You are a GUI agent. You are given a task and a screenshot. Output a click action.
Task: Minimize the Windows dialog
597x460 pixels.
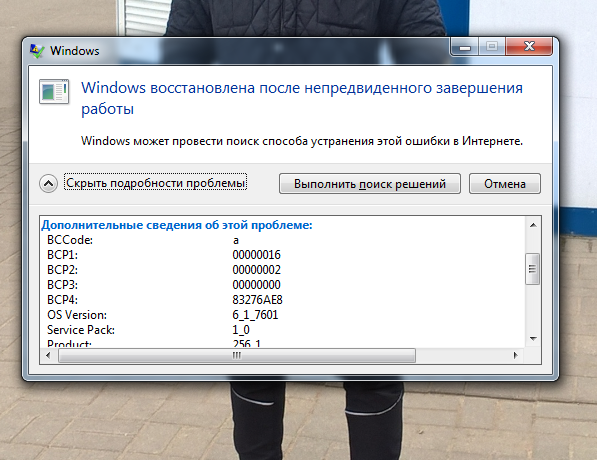465,47
